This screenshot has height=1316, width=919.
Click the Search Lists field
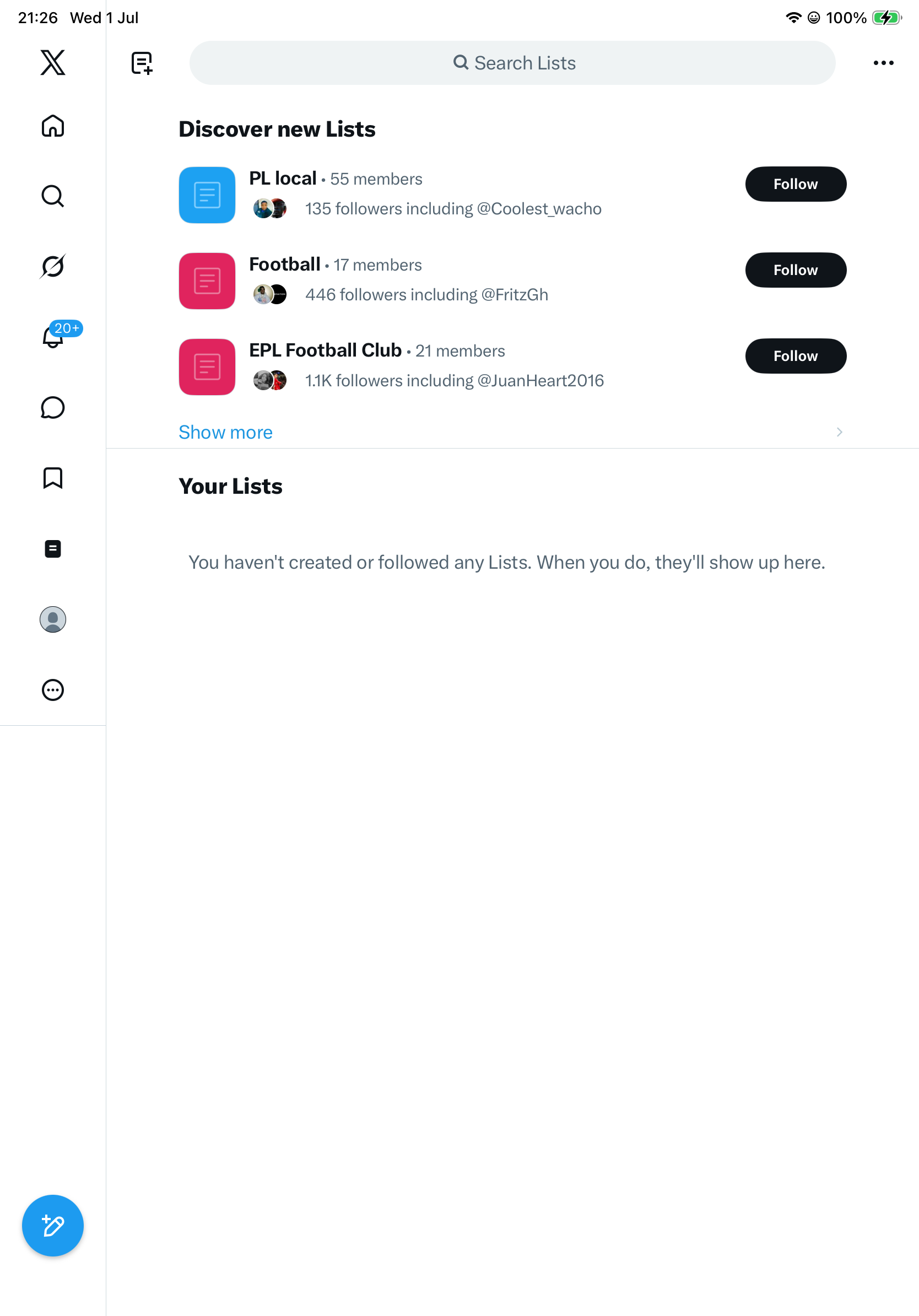512,63
